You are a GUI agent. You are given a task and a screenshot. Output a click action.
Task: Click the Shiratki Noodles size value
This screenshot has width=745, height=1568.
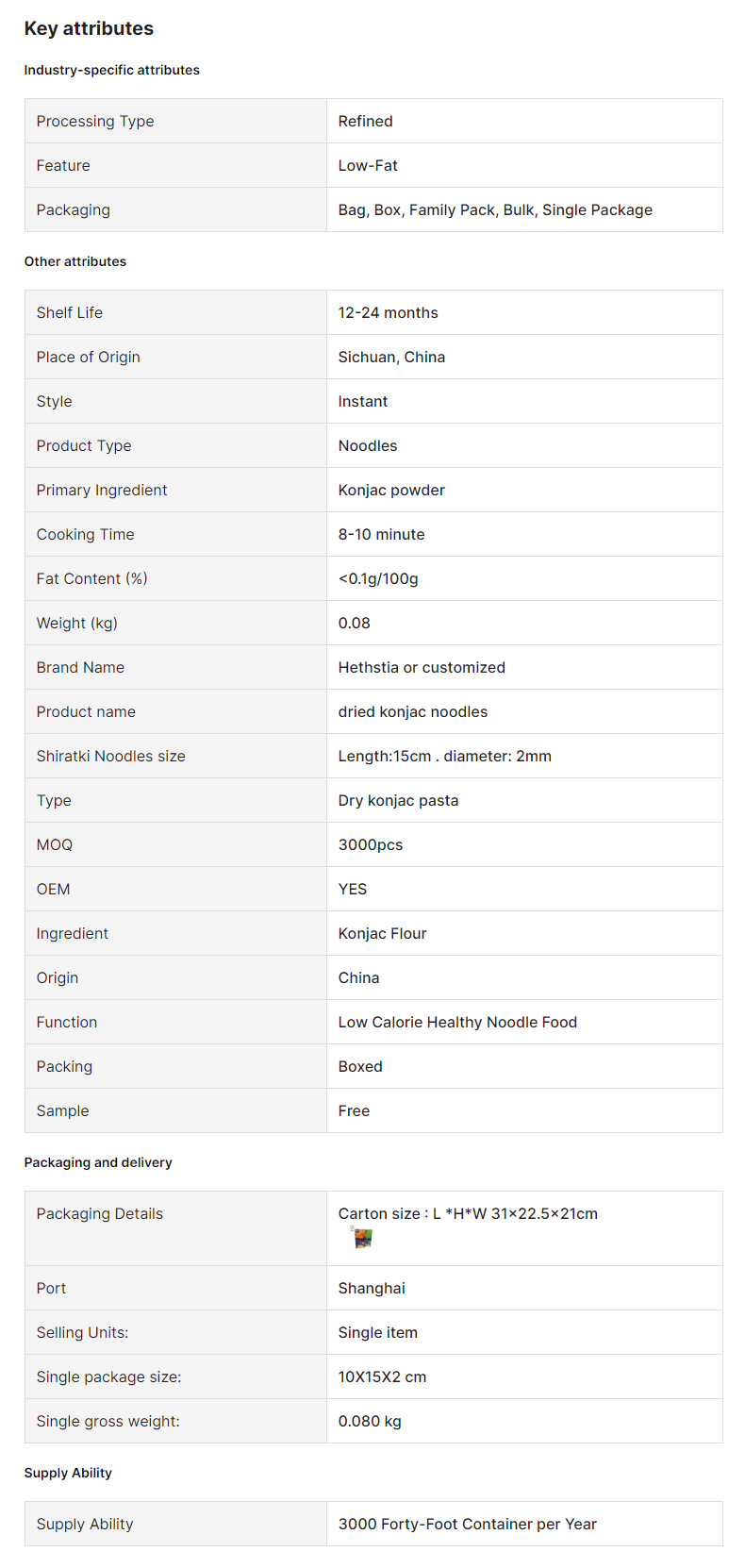coord(445,756)
